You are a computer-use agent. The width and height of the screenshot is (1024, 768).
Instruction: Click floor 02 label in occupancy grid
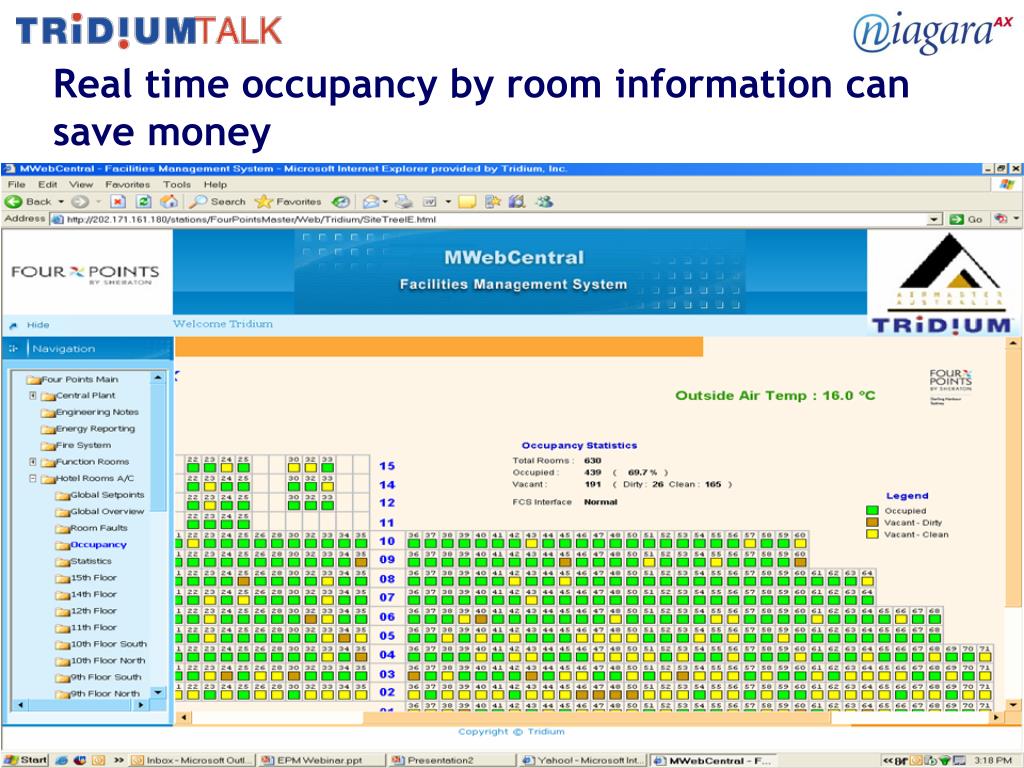[387, 692]
